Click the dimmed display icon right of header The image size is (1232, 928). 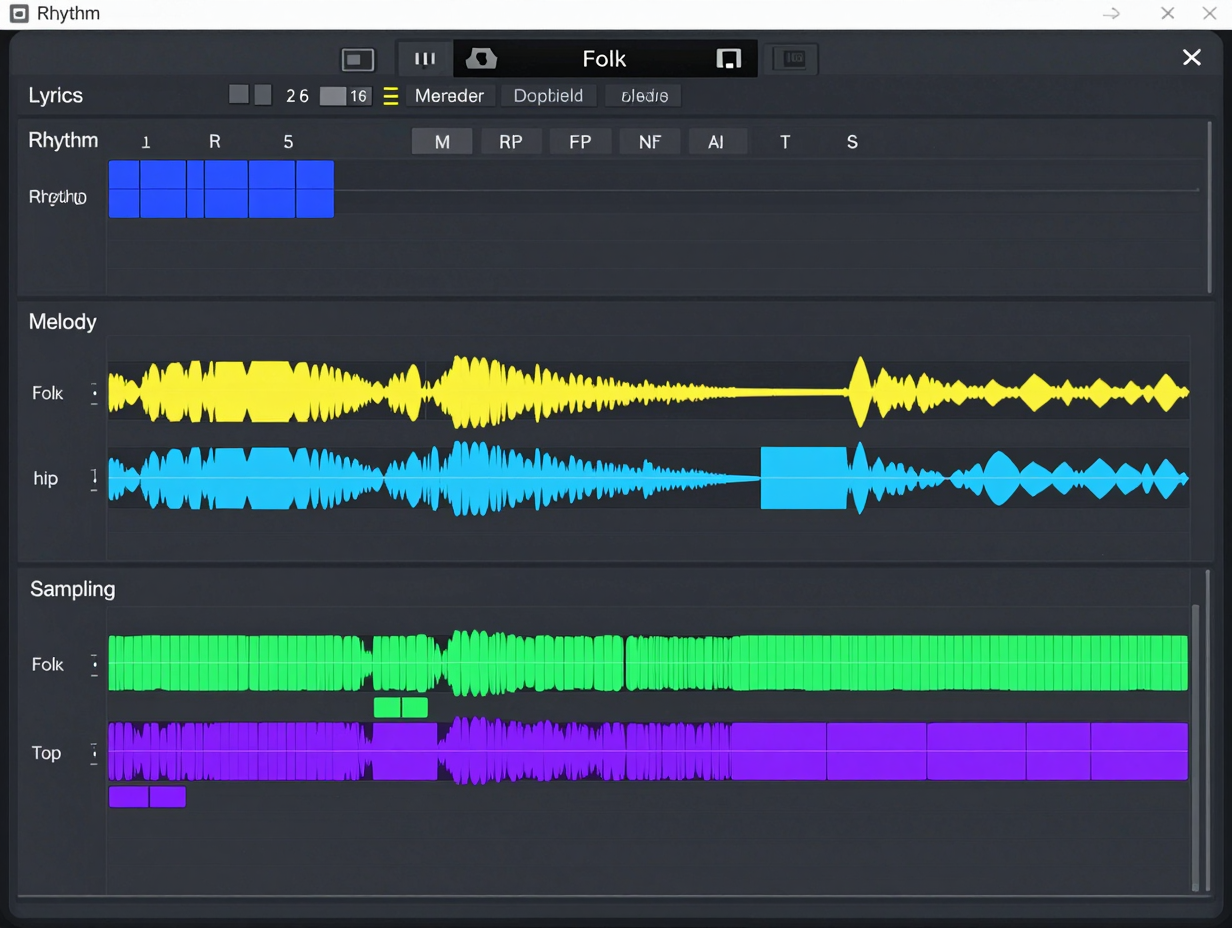[791, 59]
